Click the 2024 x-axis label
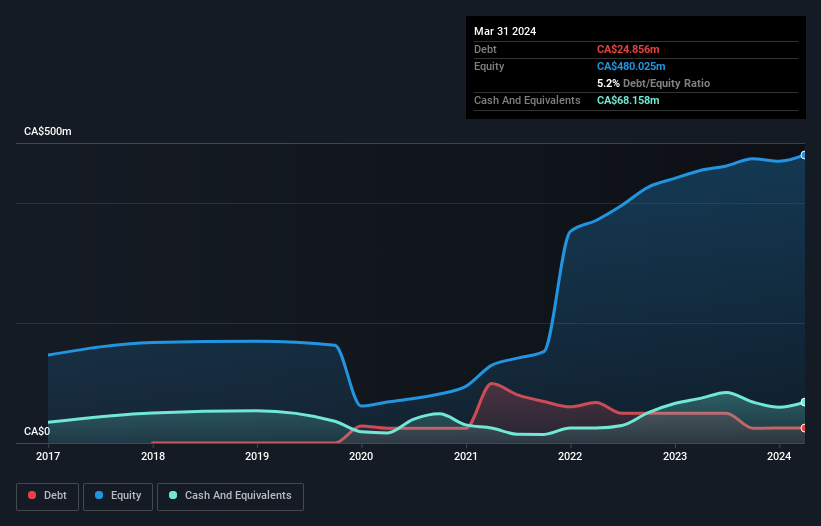This screenshot has width=821, height=526. click(x=779, y=456)
